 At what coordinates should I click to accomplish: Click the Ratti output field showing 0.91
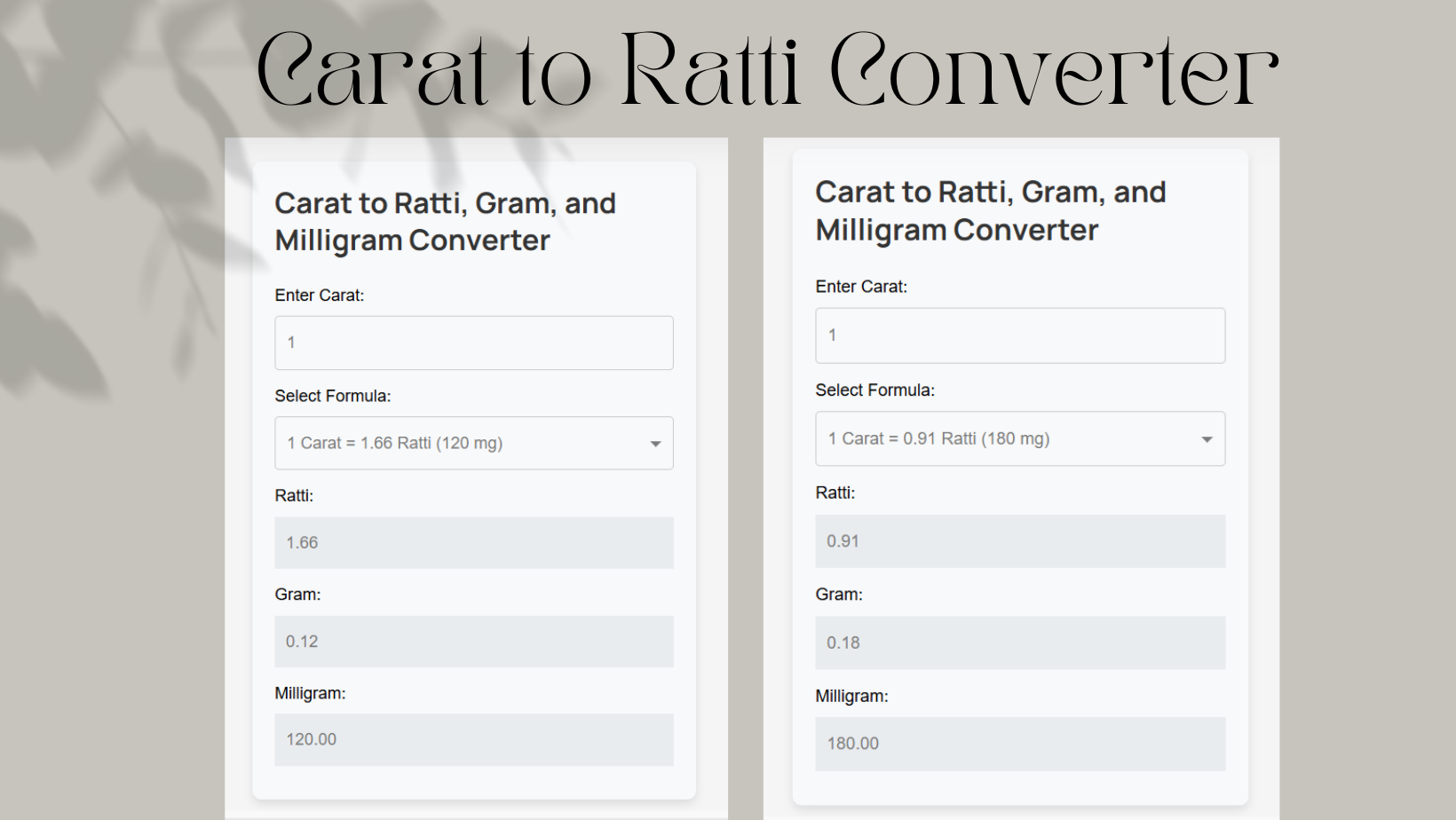click(1020, 541)
